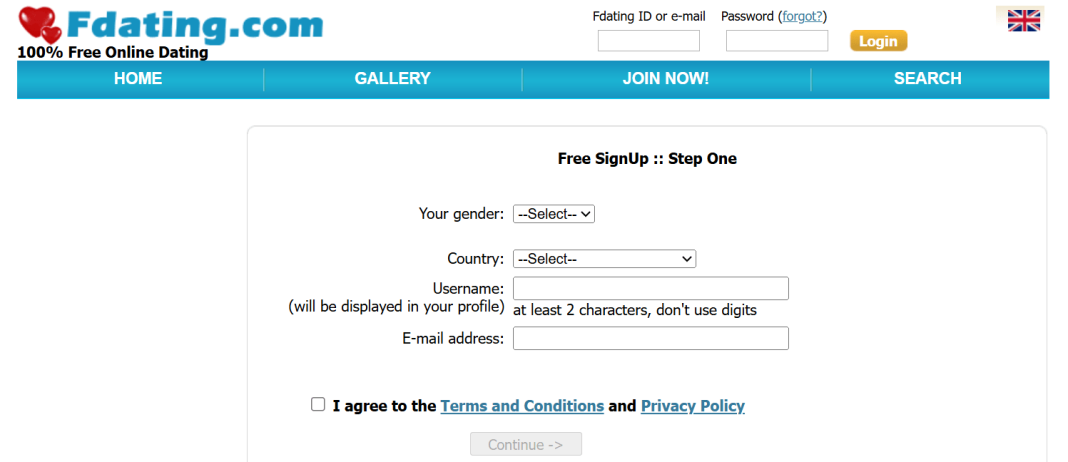The width and height of the screenshot is (1068, 462).
Task: Open the Privacy Policy link
Action: [693, 406]
